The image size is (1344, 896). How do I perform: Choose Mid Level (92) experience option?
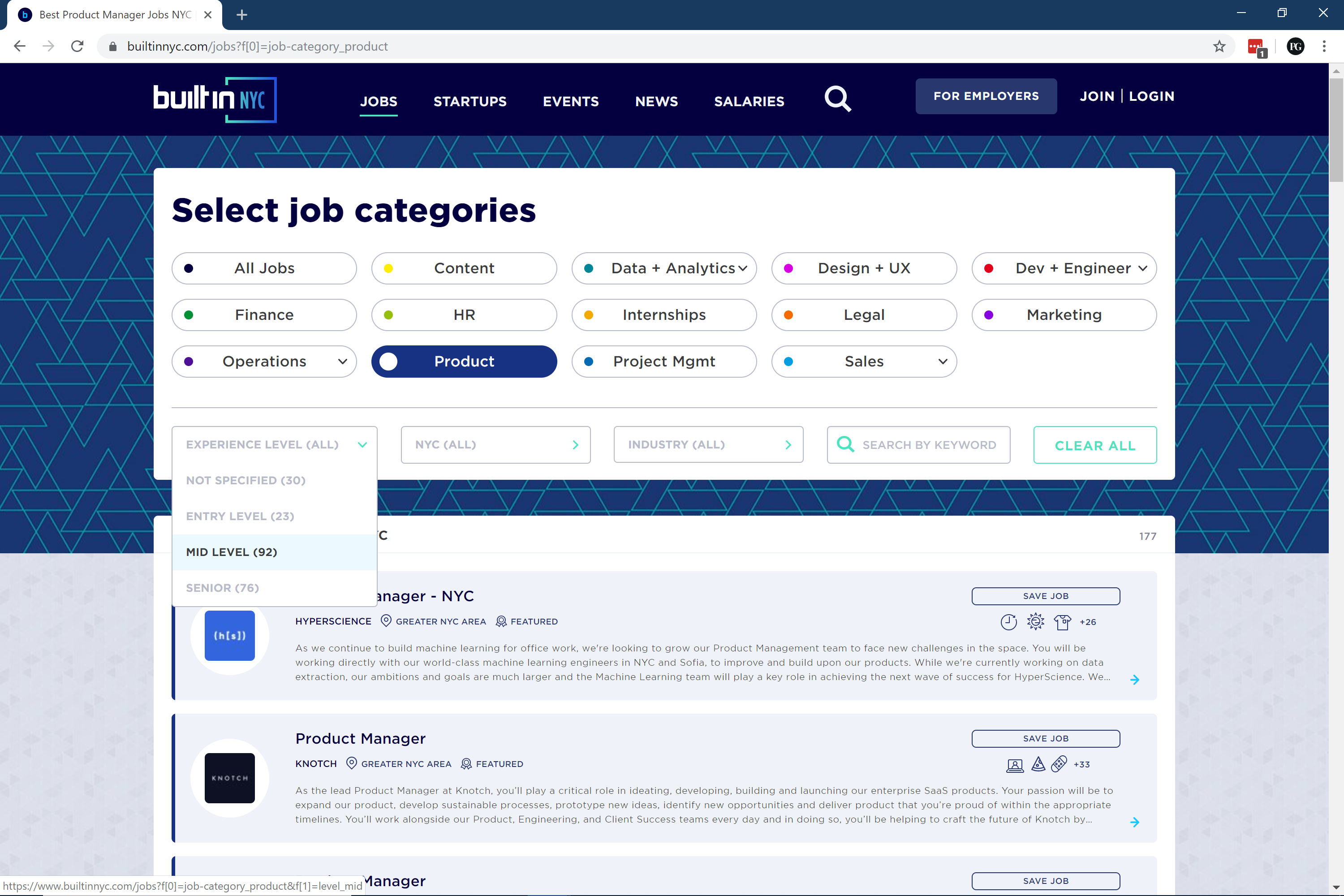coord(274,552)
